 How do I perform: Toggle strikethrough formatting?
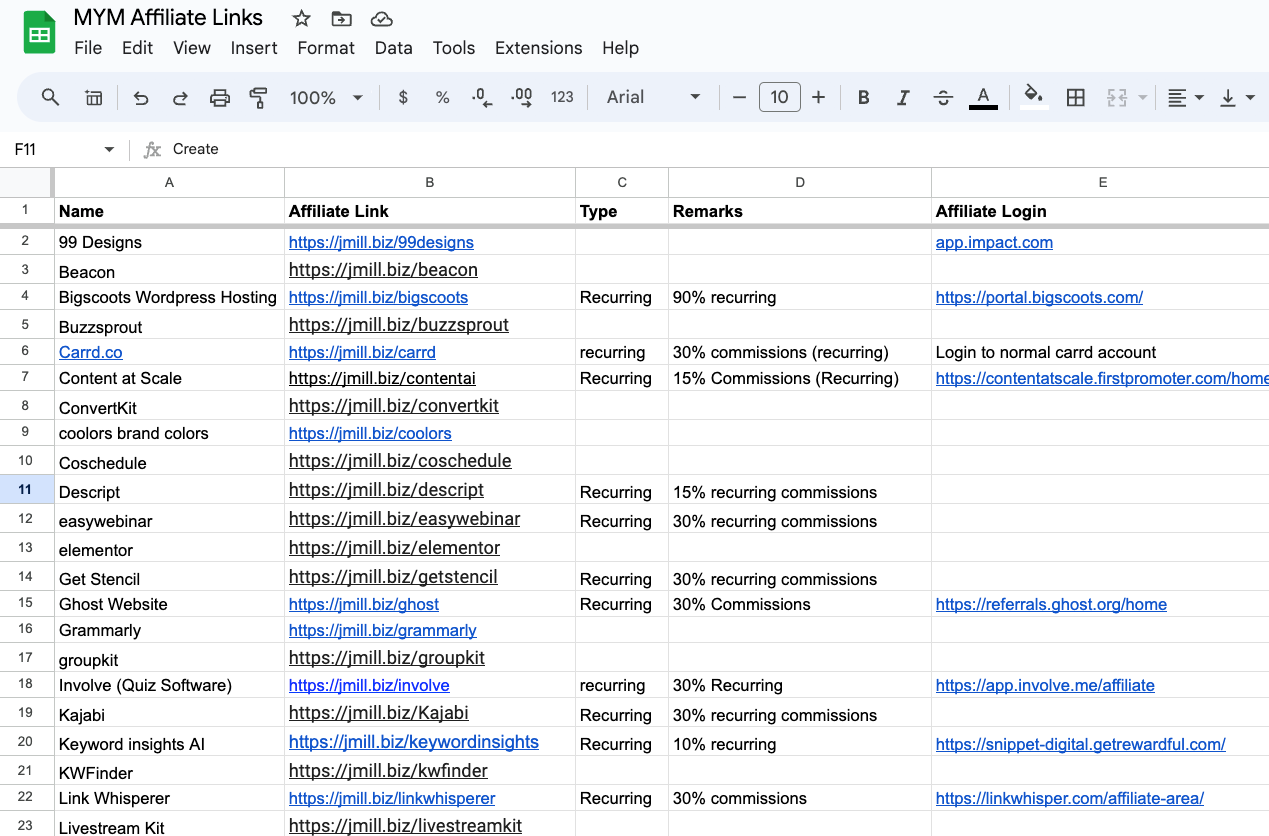point(943,97)
